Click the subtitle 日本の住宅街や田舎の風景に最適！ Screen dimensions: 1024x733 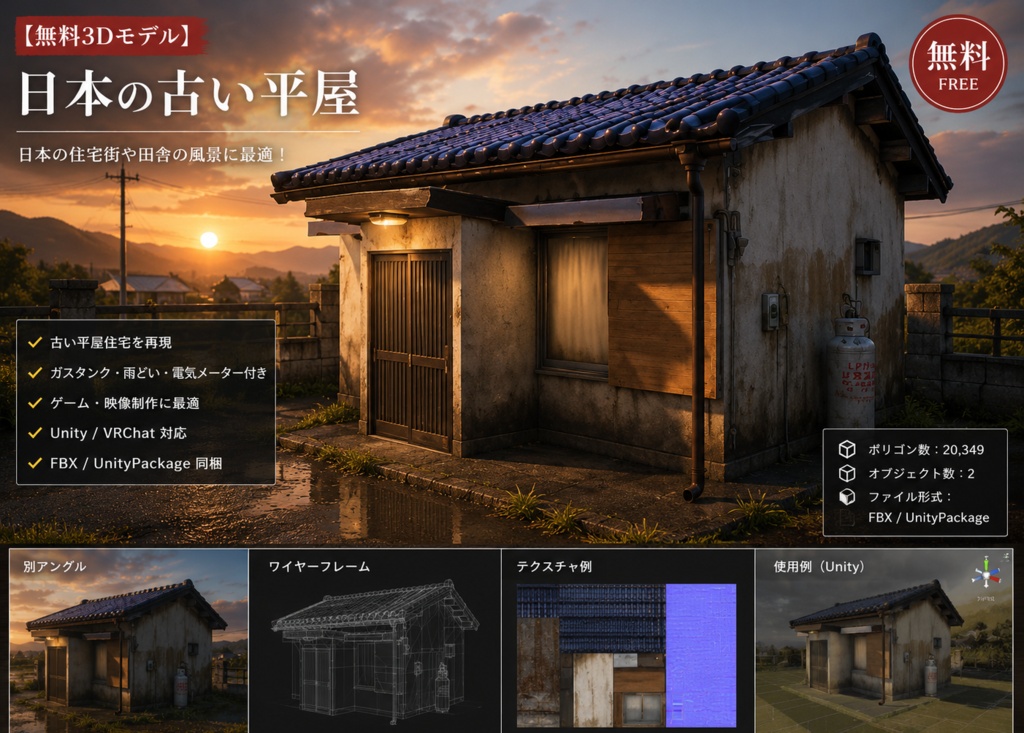tap(153, 155)
